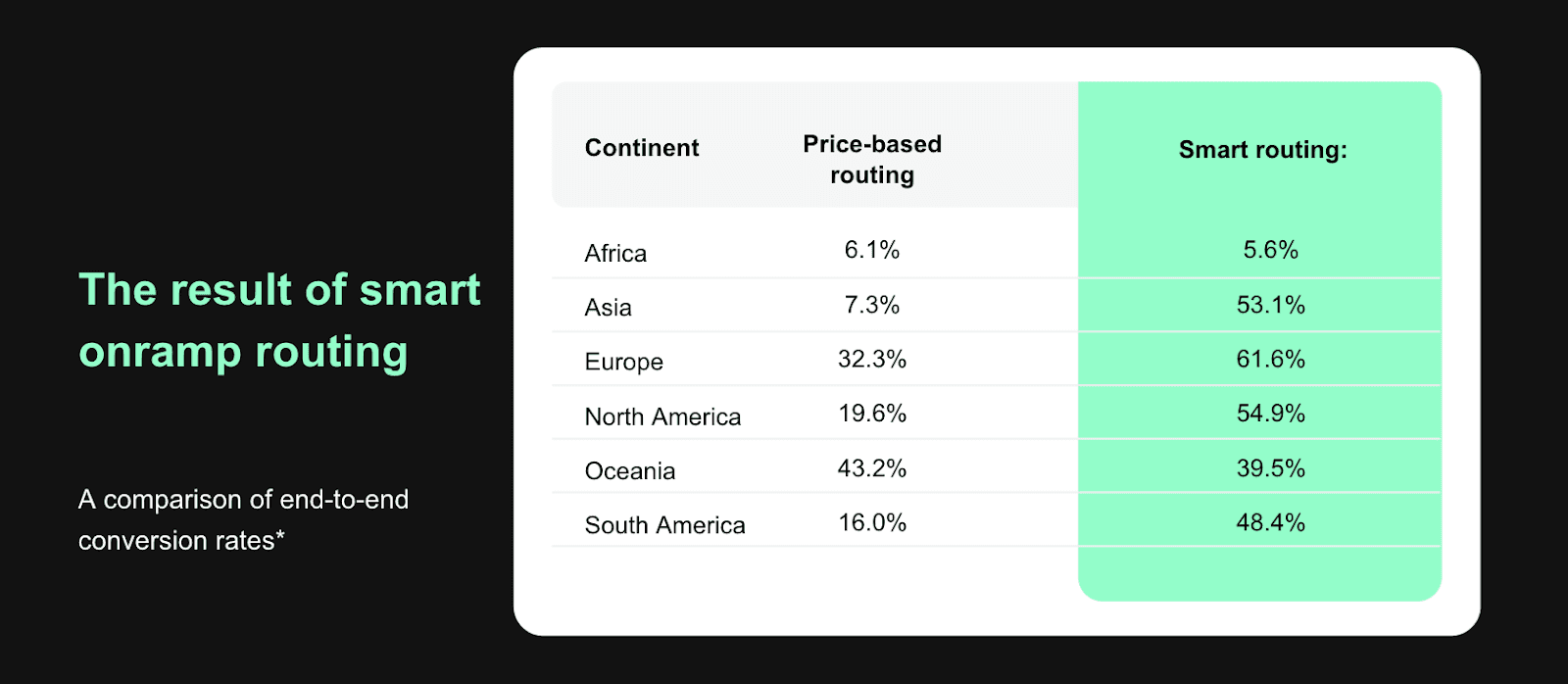Select the Oceania row label

pyautogui.click(x=629, y=471)
